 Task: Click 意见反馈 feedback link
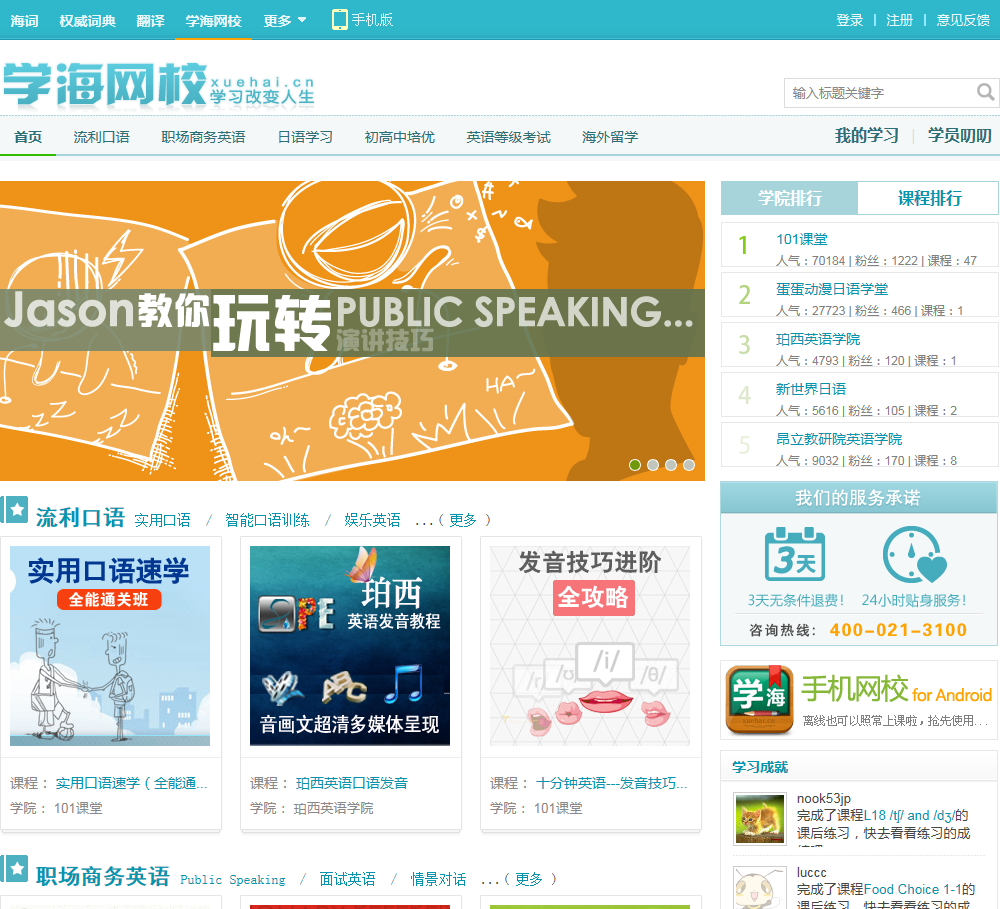click(x=963, y=20)
